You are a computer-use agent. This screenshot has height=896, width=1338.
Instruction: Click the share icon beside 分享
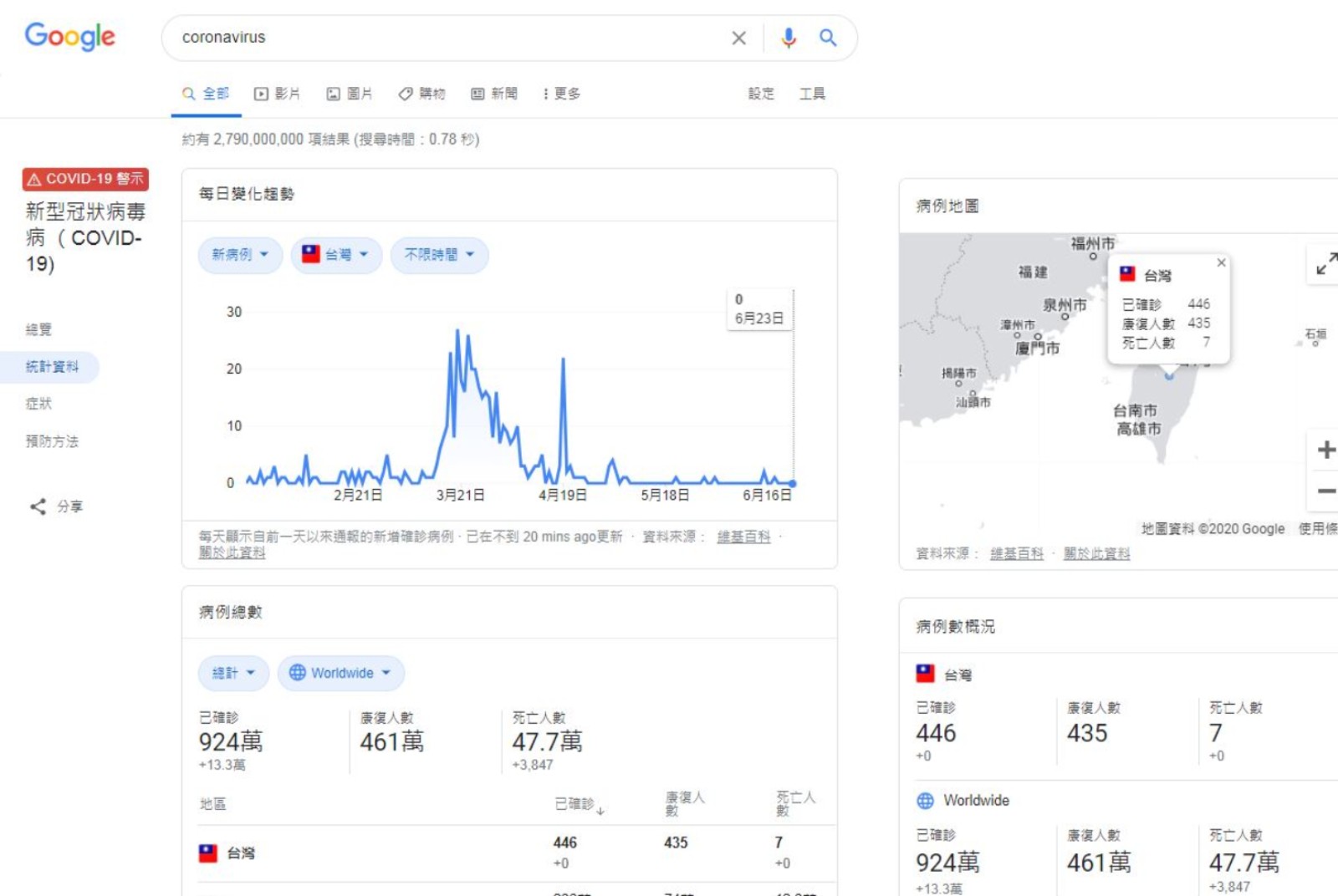(x=38, y=507)
